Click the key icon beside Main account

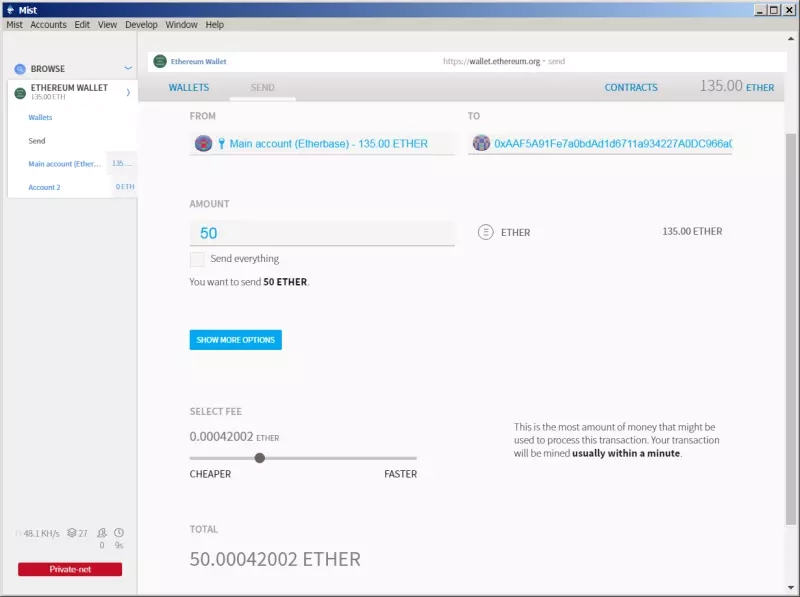[221, 143]
